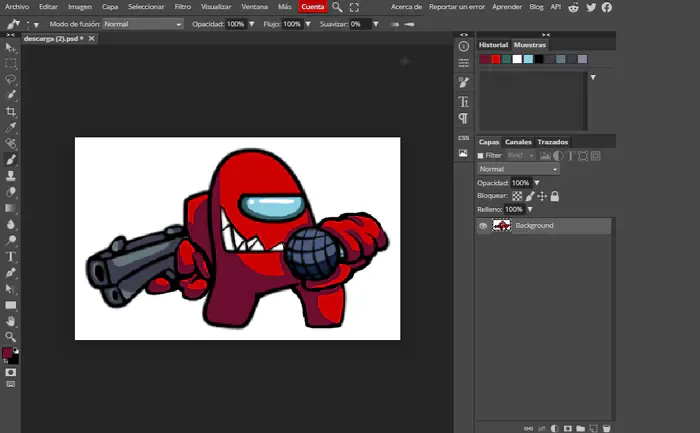
Task: Switch to the Canales tab
Action: pyautogui.click(x=518, y=142)
